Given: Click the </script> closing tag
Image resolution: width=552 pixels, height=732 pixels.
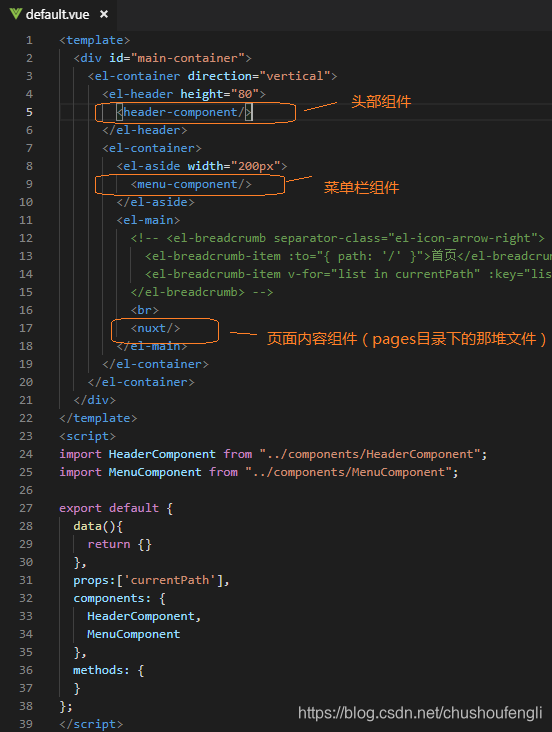Looking at the screenshot, I should [x=91, y=724].
